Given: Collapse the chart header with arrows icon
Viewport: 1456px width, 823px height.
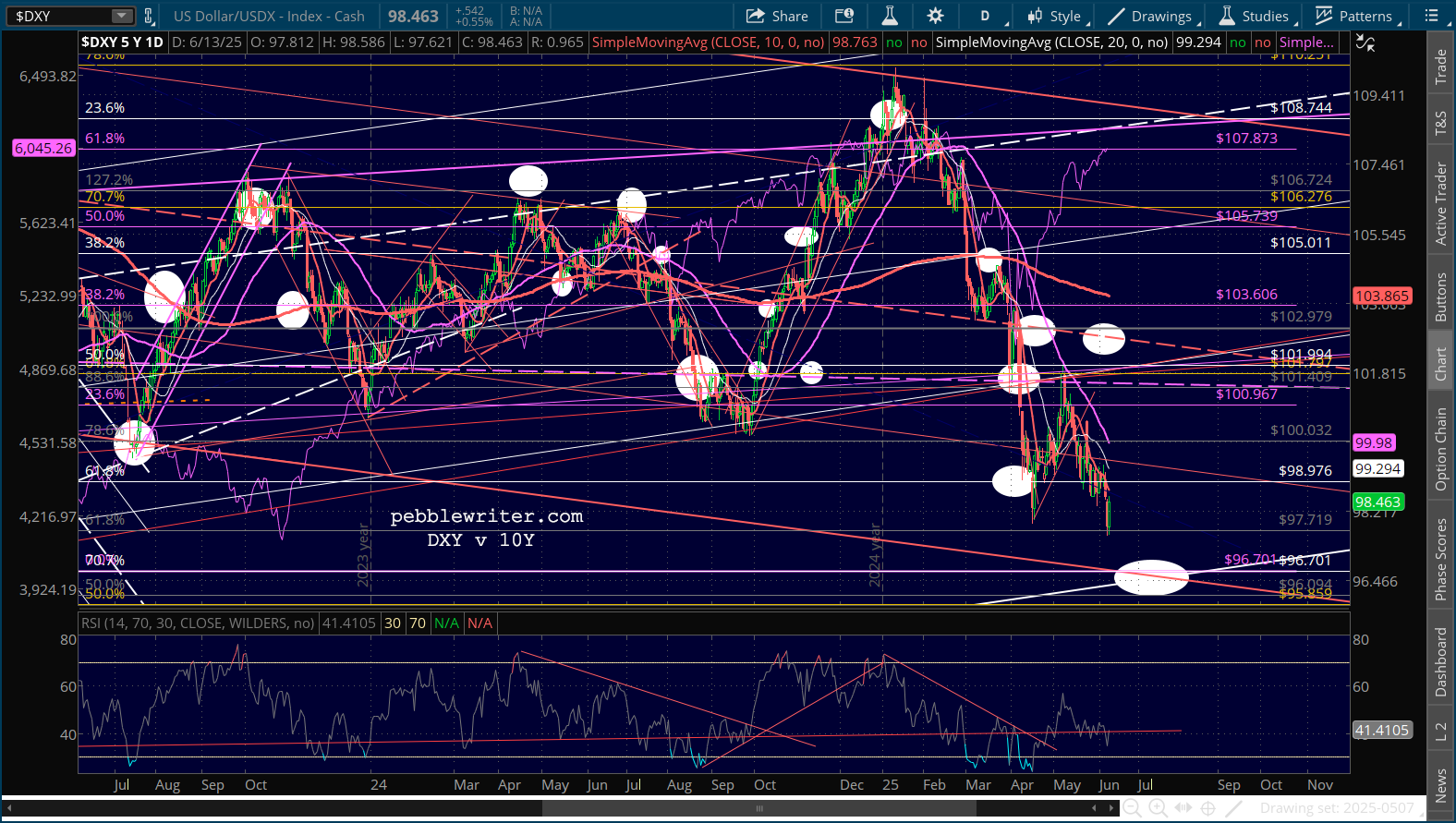Looking at the screenshot, I should coord(1365,42).
